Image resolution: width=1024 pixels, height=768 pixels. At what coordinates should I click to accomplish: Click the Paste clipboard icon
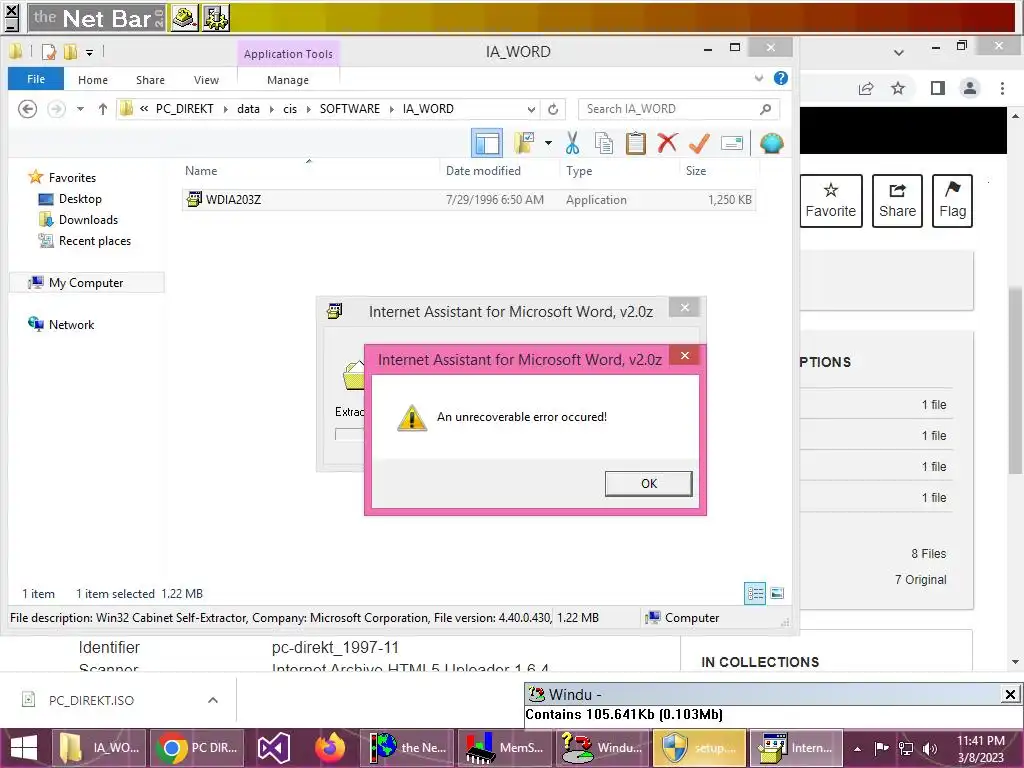coord(635,143)
